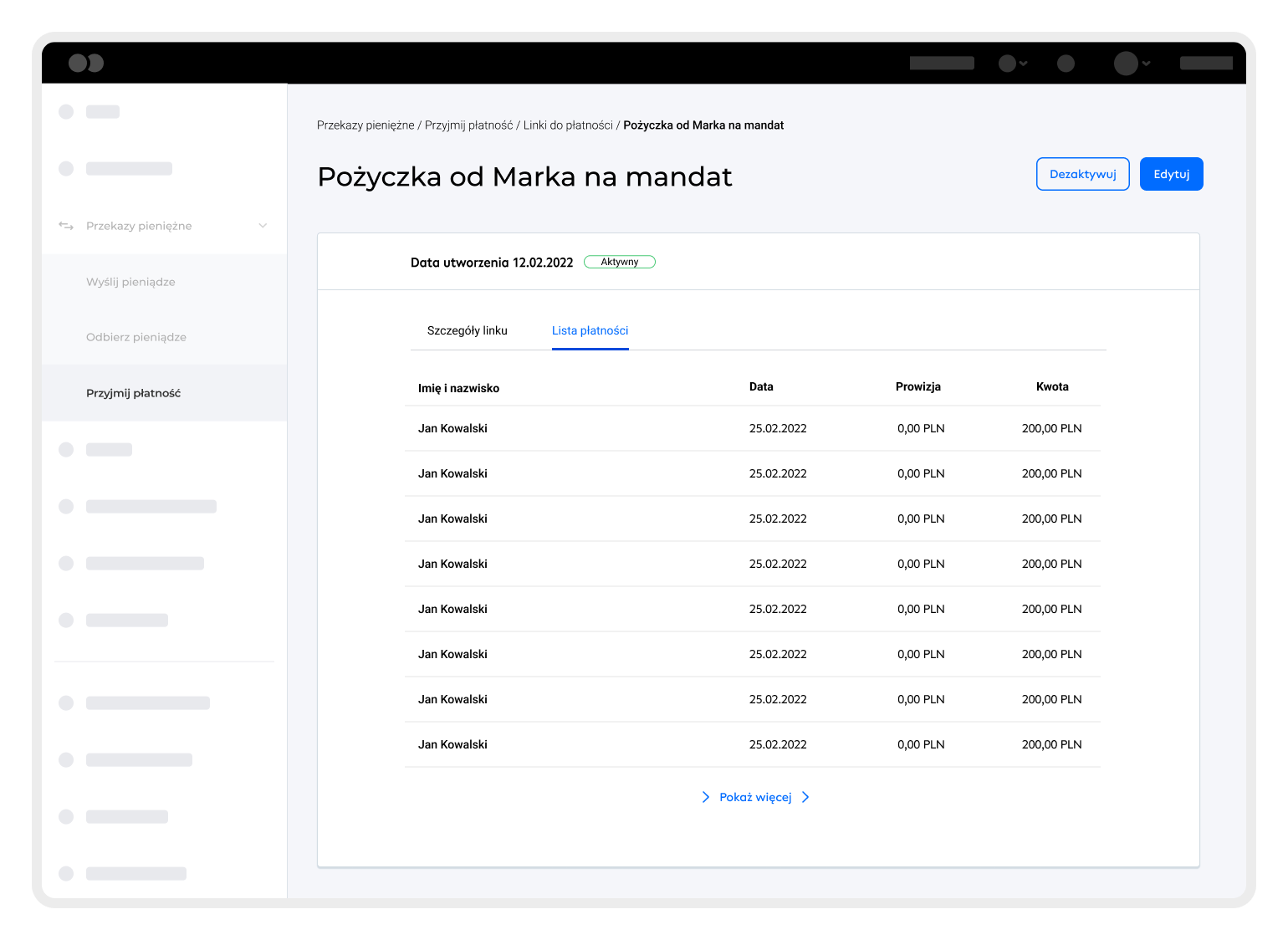The image size is (1288, 940).
Task: Click the large profile avatar in header
Action: click(x=1126, y=63)
